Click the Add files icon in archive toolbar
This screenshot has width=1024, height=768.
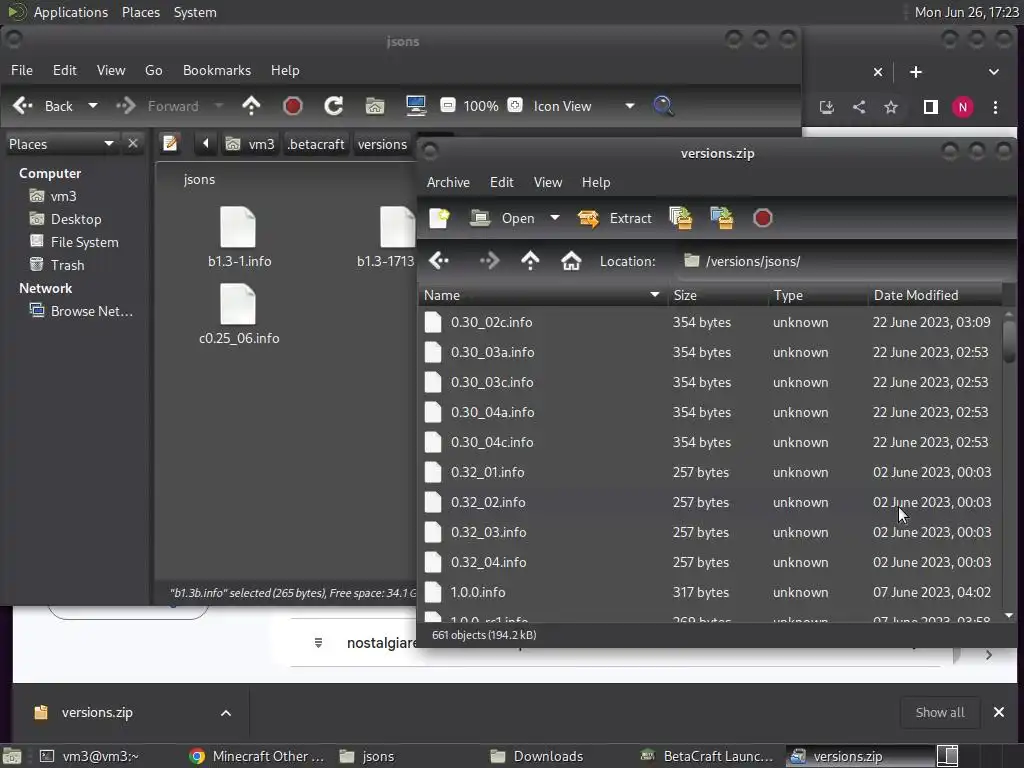point(680,218)
